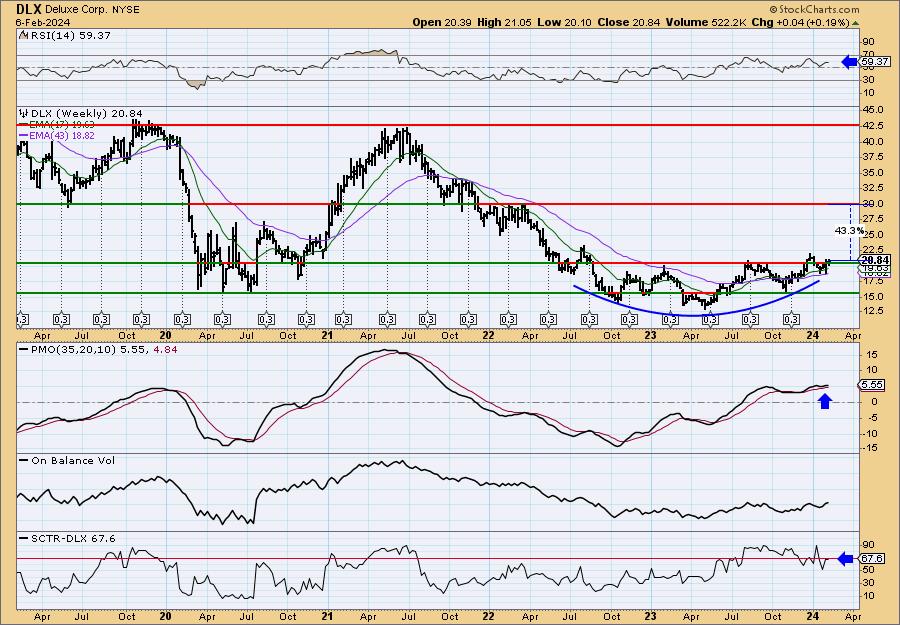Click the green up-triangle next to Chg

click(855, 23)
